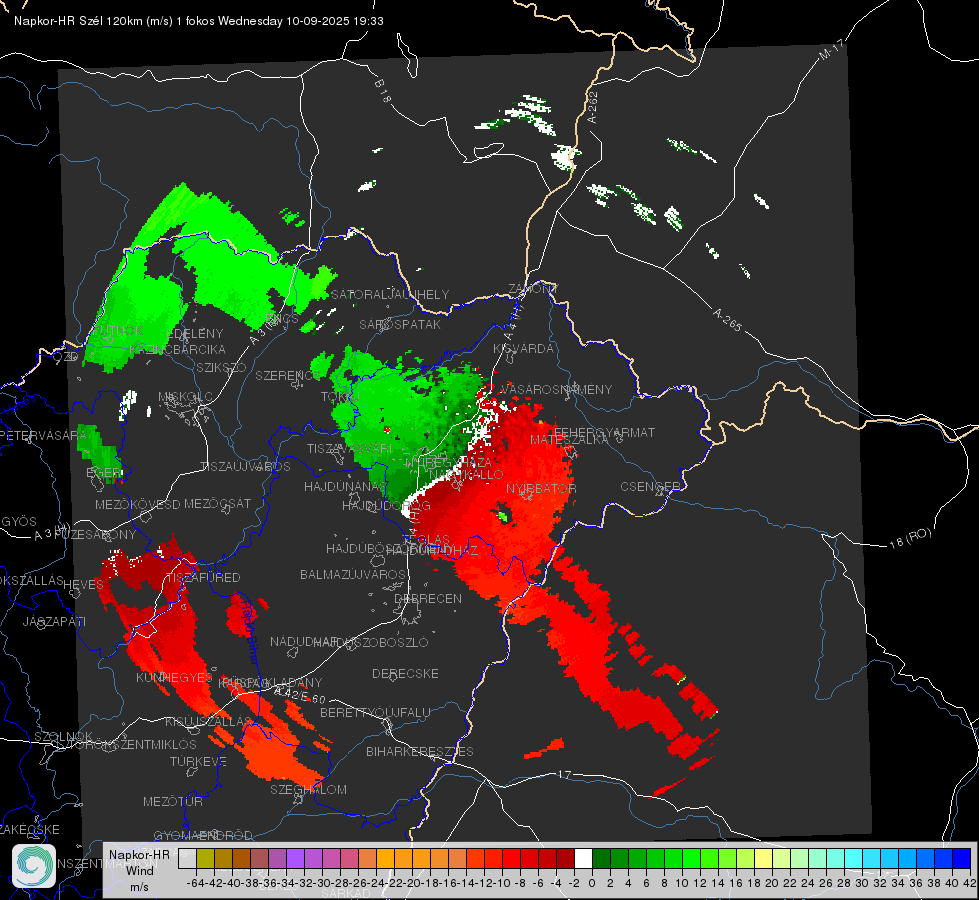The height and width of the screenshot is (900, 979).
Task: Click the GYOMAENDRŐD label
Action: (203, 836)
